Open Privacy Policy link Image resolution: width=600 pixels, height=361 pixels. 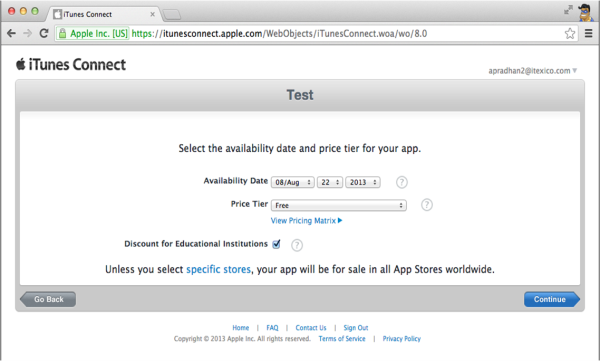(401, 339)
